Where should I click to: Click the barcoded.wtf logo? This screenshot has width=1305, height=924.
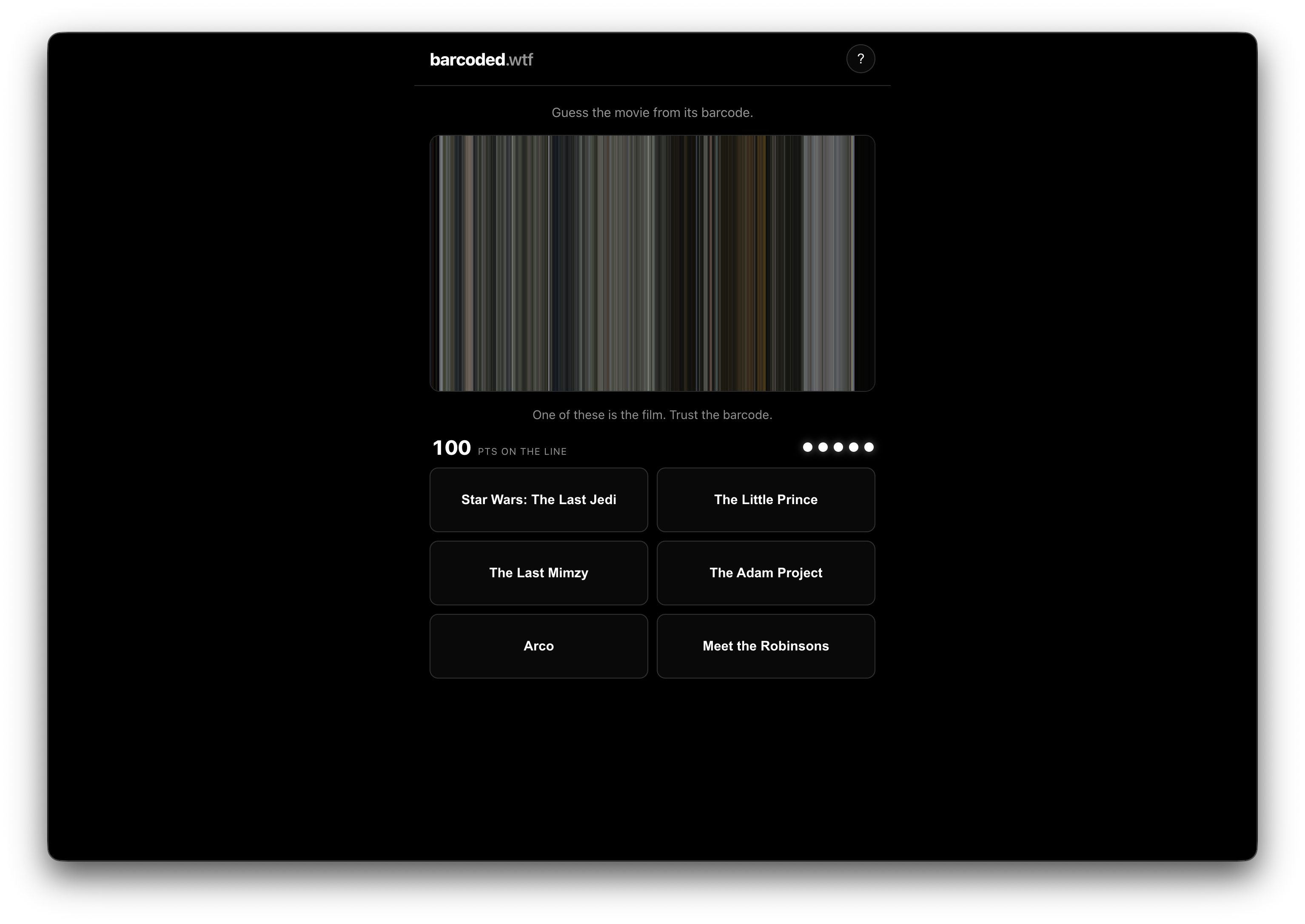(x=481, y=59)
